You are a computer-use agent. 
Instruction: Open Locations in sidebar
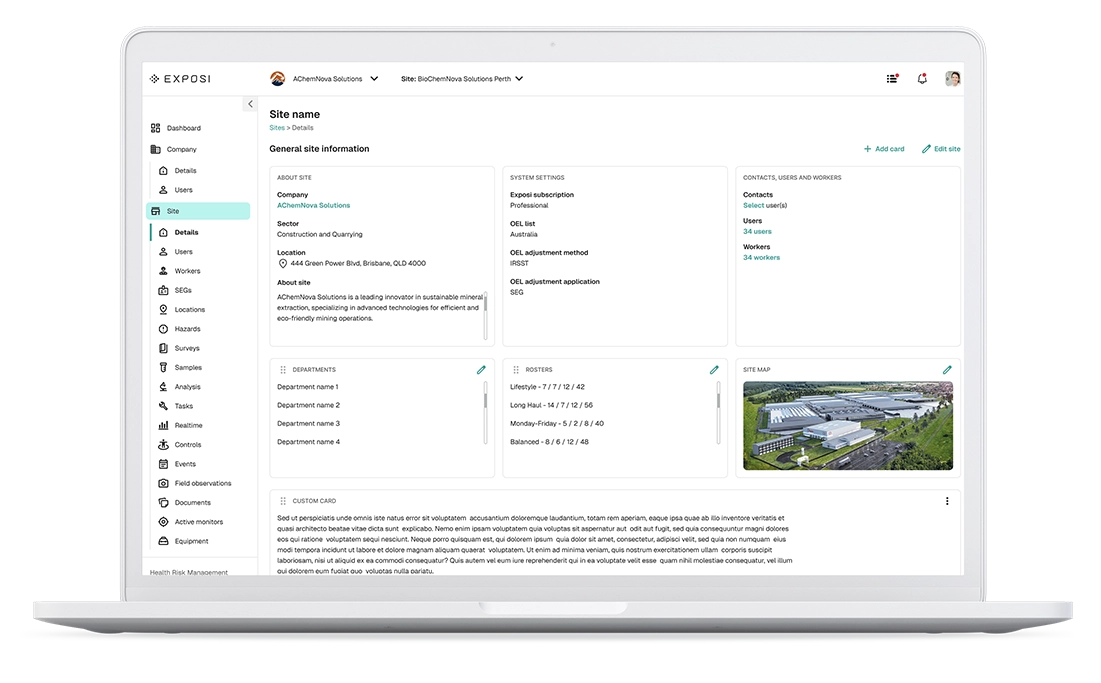(181, 310)
